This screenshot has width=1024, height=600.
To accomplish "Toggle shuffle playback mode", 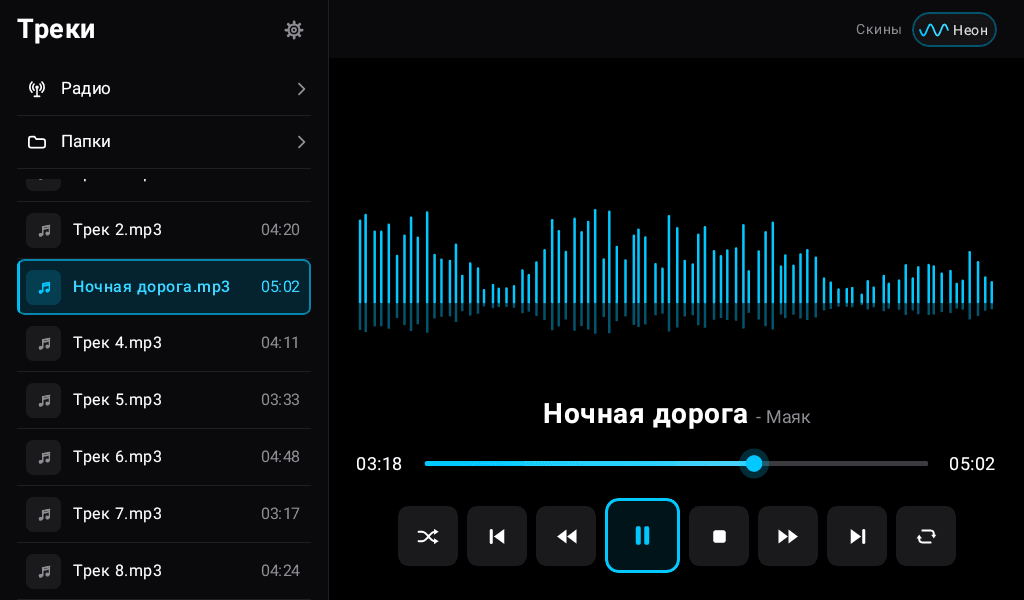I will pos(428,536).
